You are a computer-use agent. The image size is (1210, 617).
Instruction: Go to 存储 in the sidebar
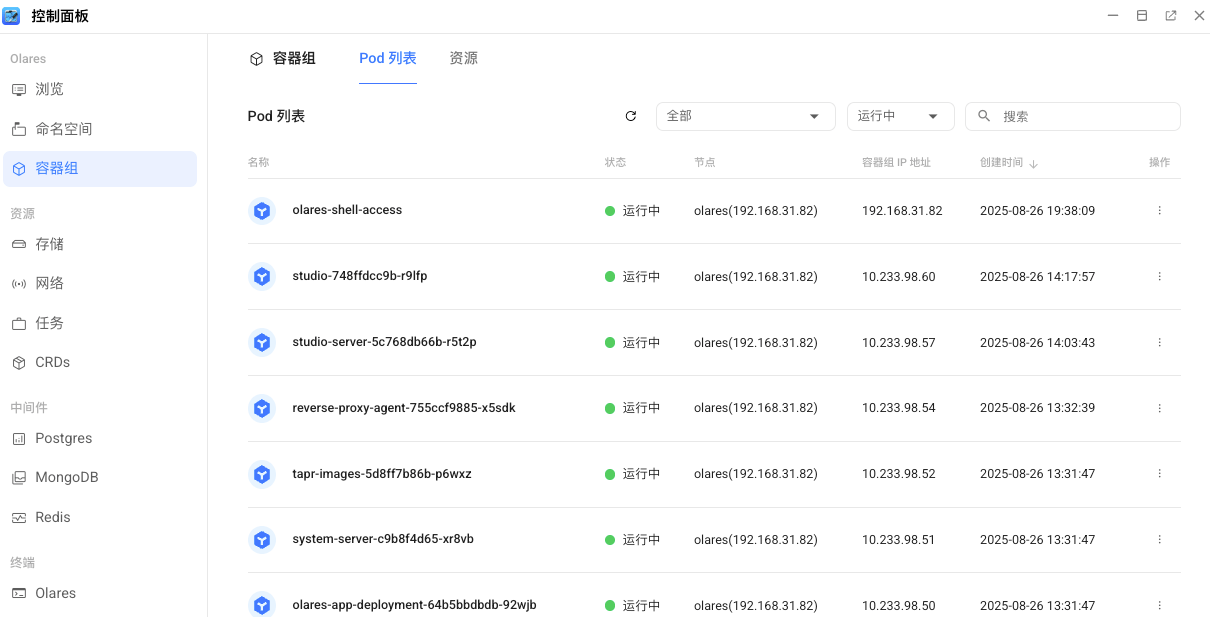click(50, 244)
